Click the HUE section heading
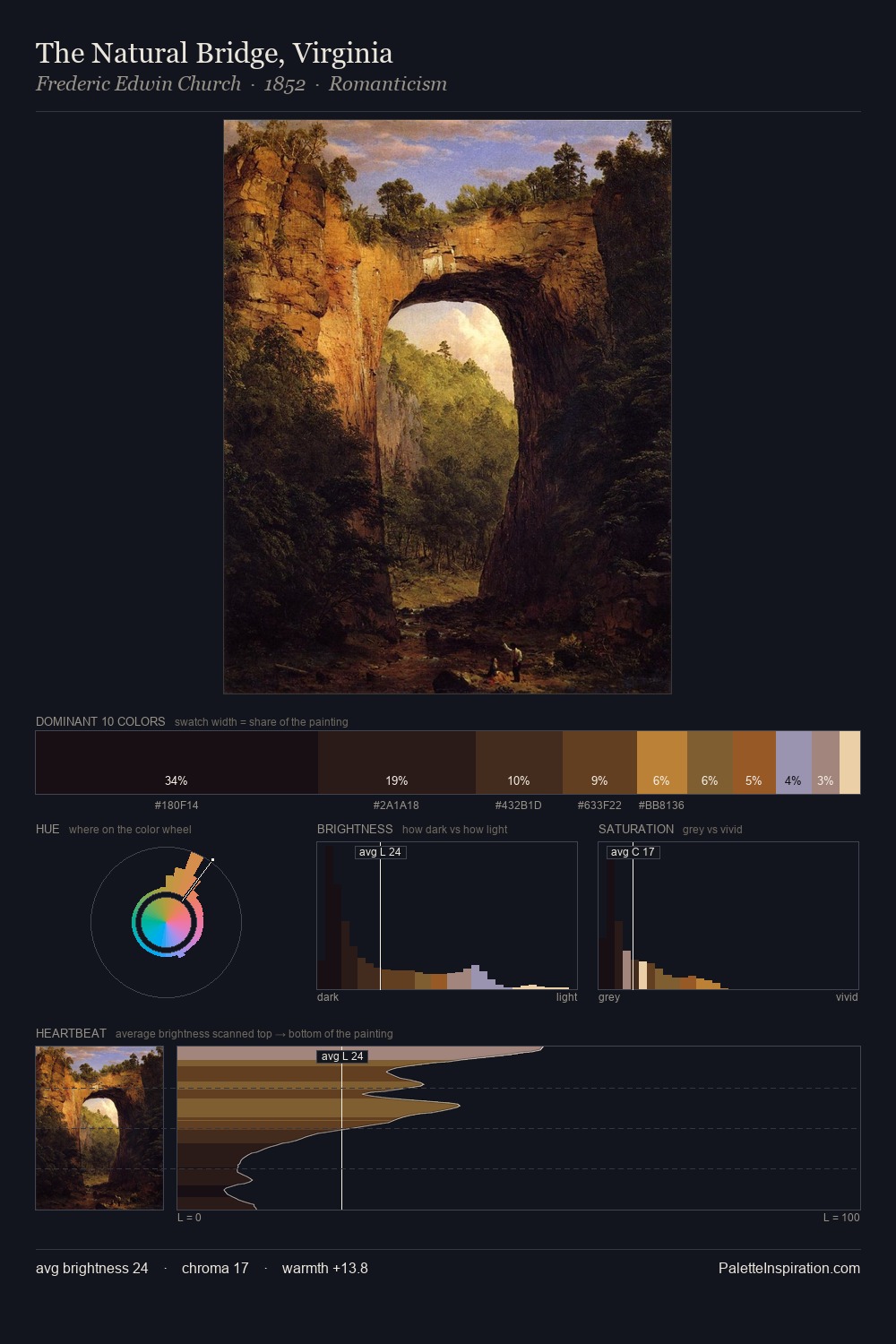 pos(47,829)
